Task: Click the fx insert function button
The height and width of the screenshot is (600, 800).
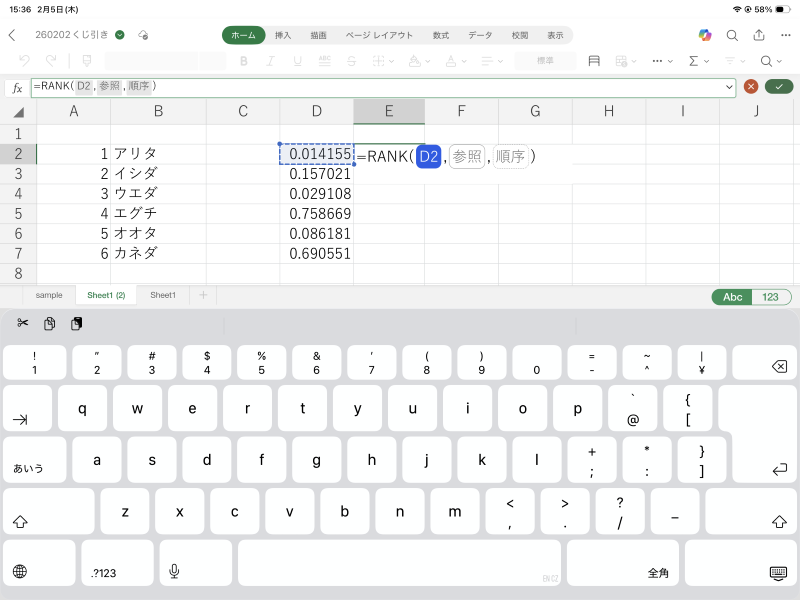Action: click(x=17, y=87)
